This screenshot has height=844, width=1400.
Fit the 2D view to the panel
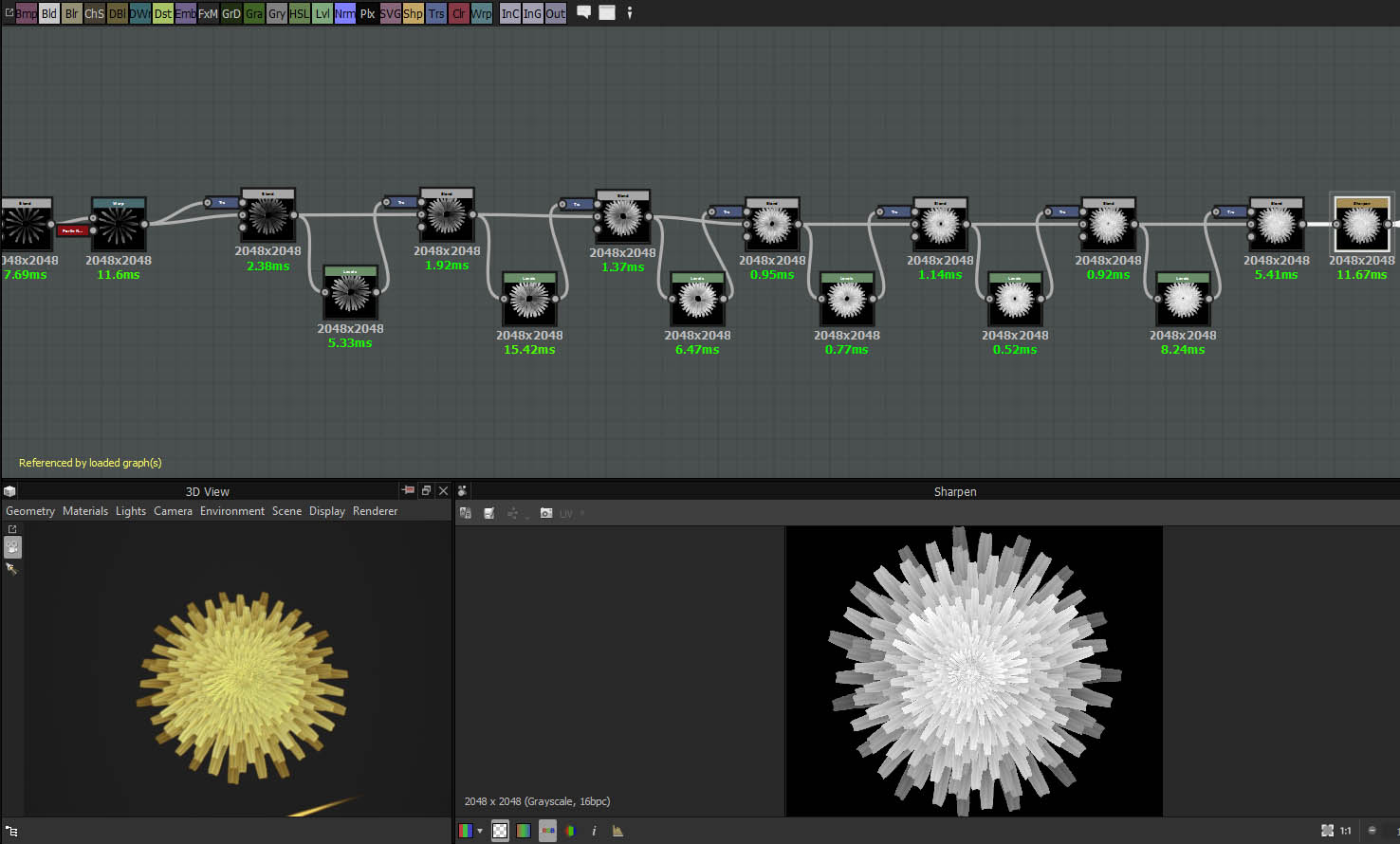point(1327,831)
